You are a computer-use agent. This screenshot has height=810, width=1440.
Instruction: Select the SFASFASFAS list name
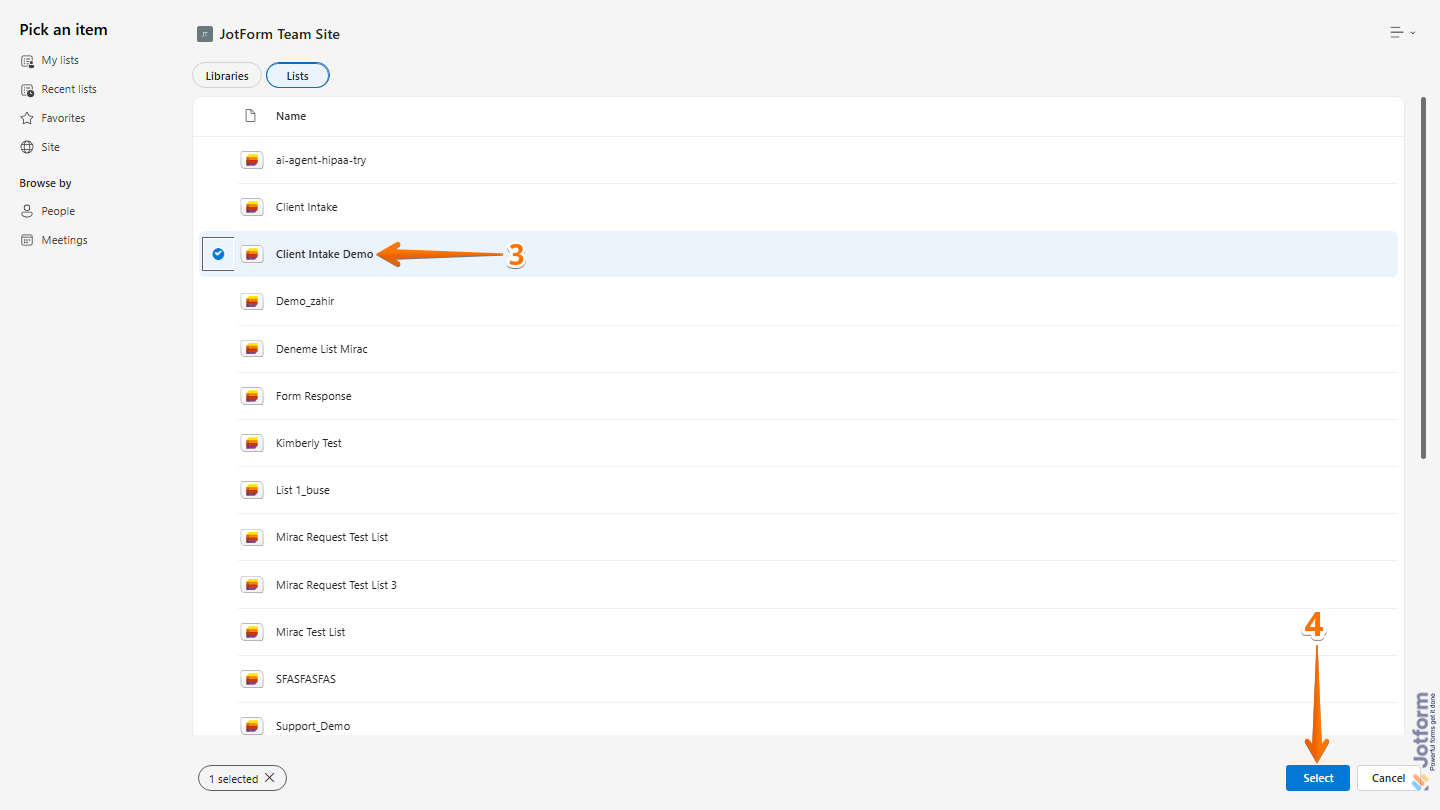tap(306, 679)
